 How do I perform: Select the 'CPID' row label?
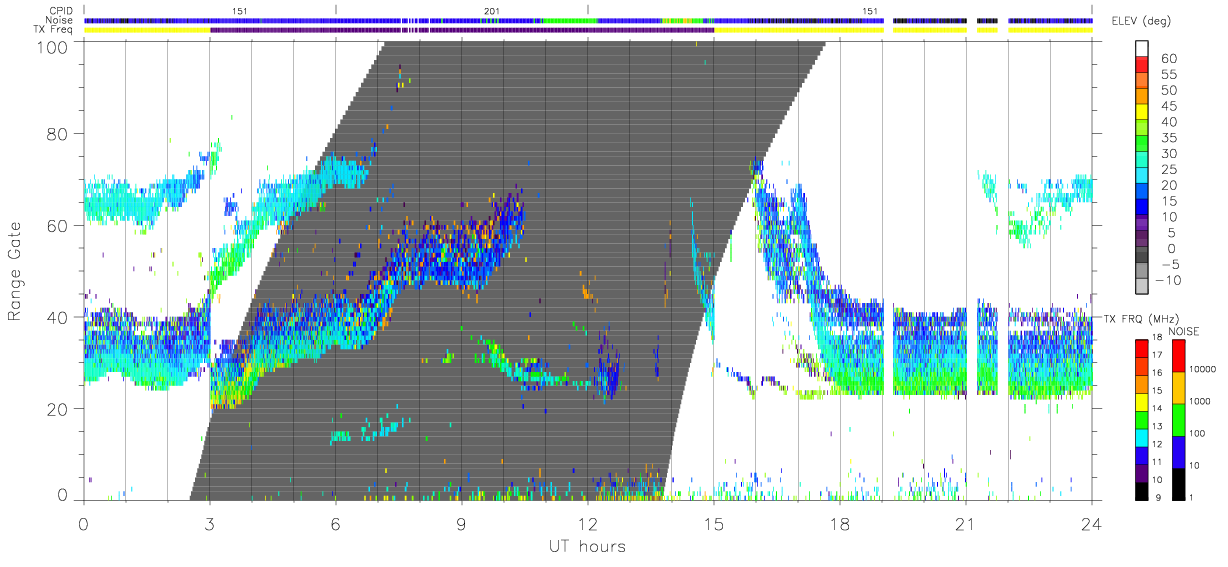tap(60, 11)
